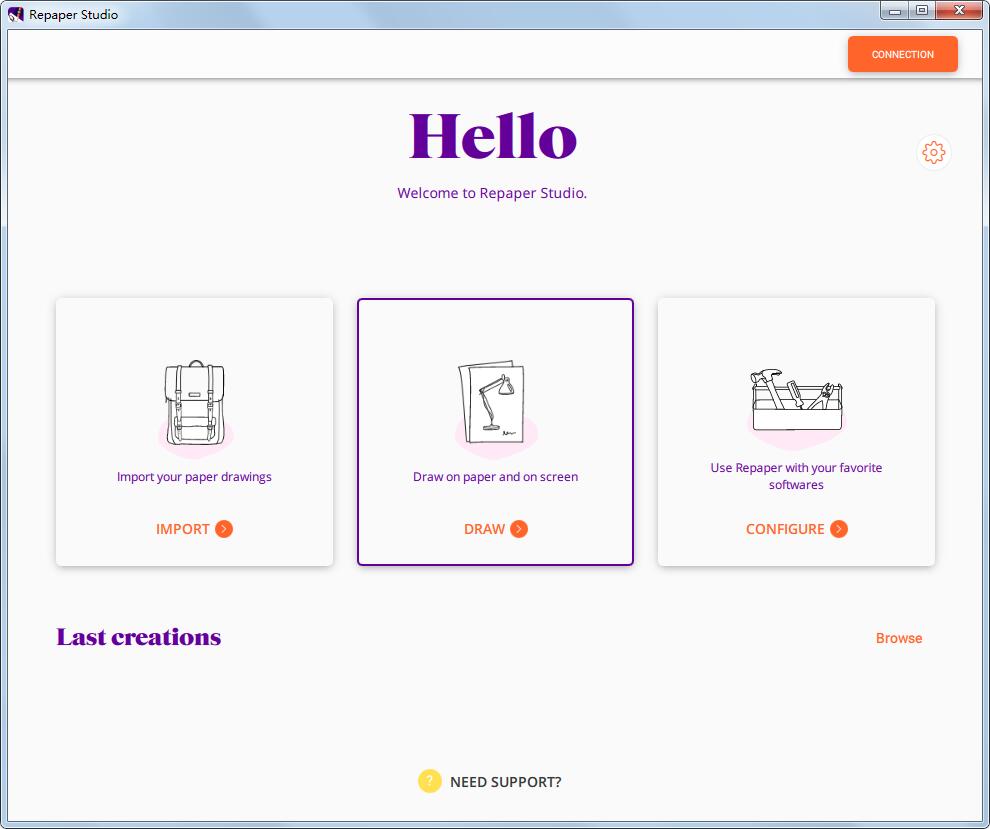
Task: Maximize the Repaper Studio window
Action: click(922, 11)
